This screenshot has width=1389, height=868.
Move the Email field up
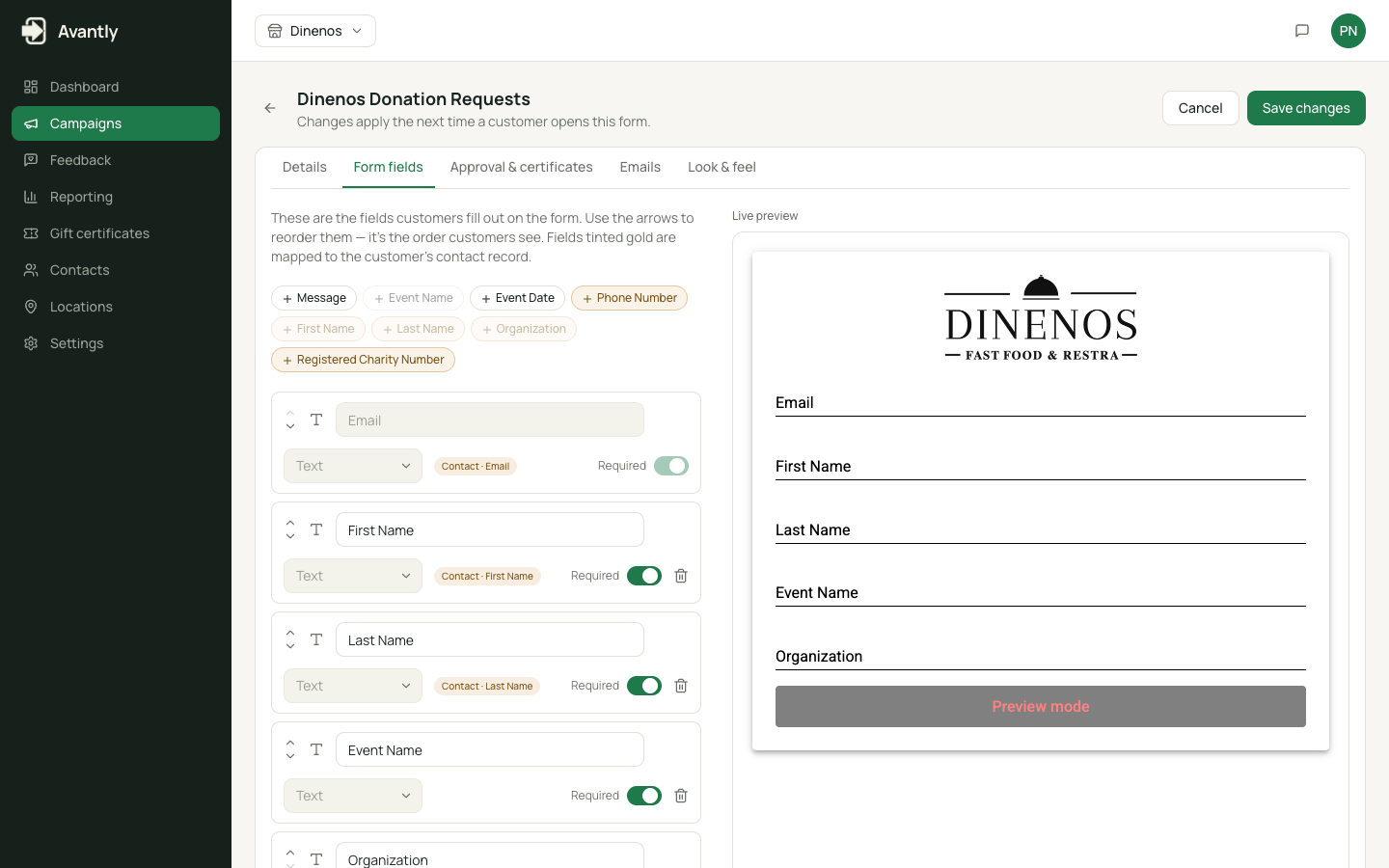click(290, 414)
